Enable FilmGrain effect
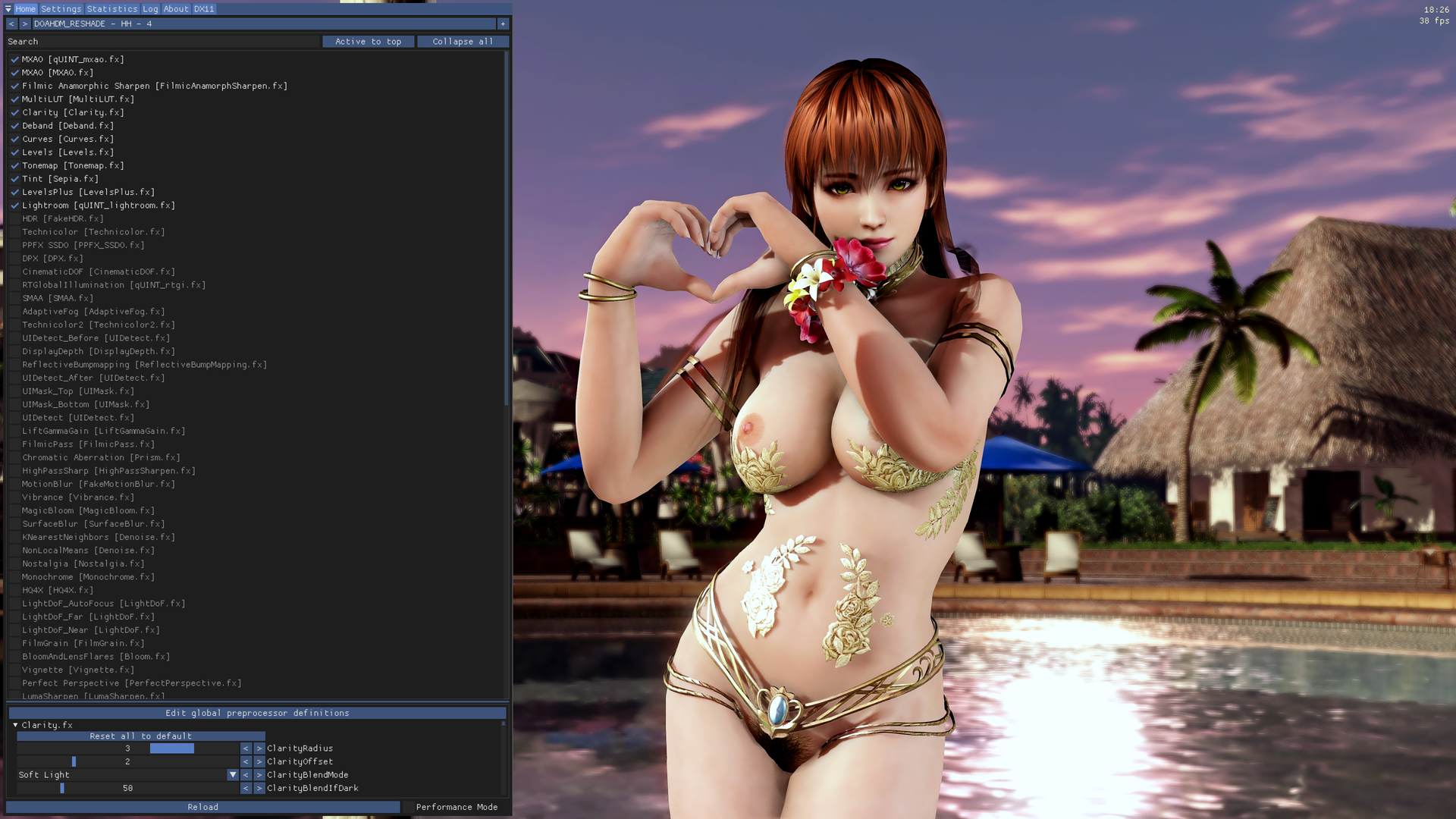This screenshot has width=1456, height=819. coord(14,644)
